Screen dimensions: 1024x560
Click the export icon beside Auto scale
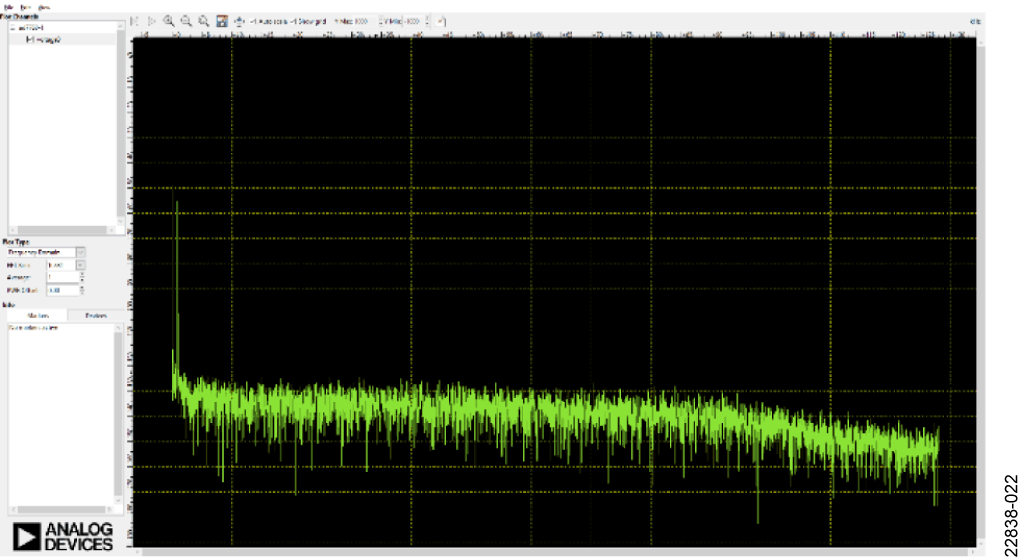(240, 20)
